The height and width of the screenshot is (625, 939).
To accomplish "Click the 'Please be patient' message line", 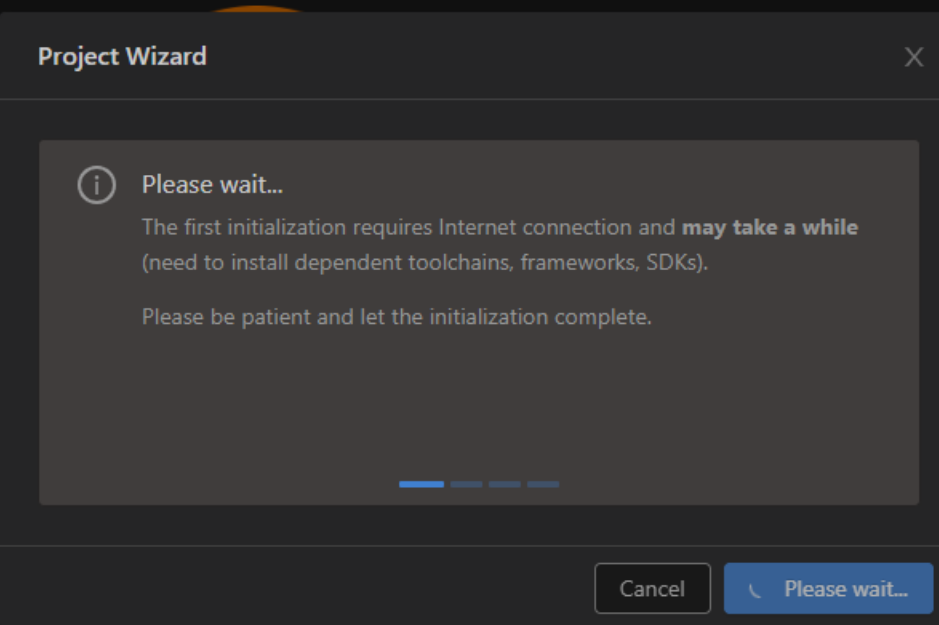I will click(x=396, y=317).
